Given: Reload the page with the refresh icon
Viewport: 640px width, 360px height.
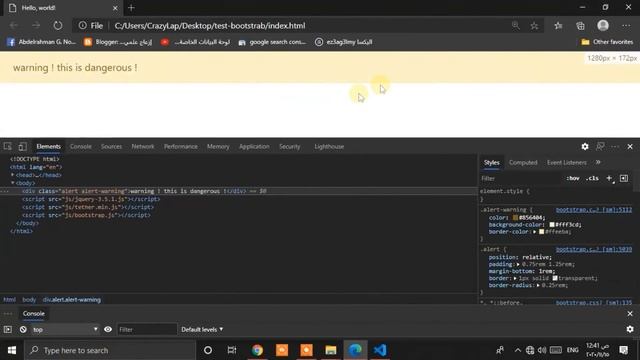Looking at the screenshot, I should tap(58, 25).
